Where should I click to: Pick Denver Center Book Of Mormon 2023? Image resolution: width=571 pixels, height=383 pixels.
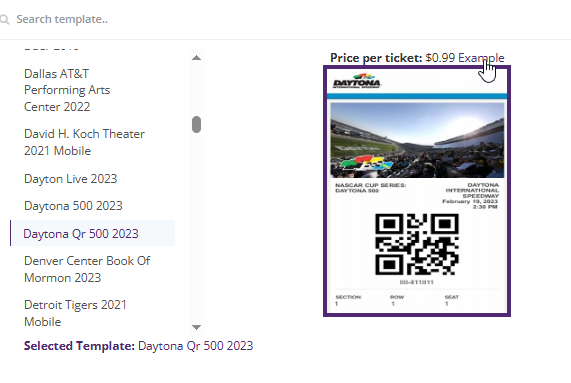click(87, 269)
